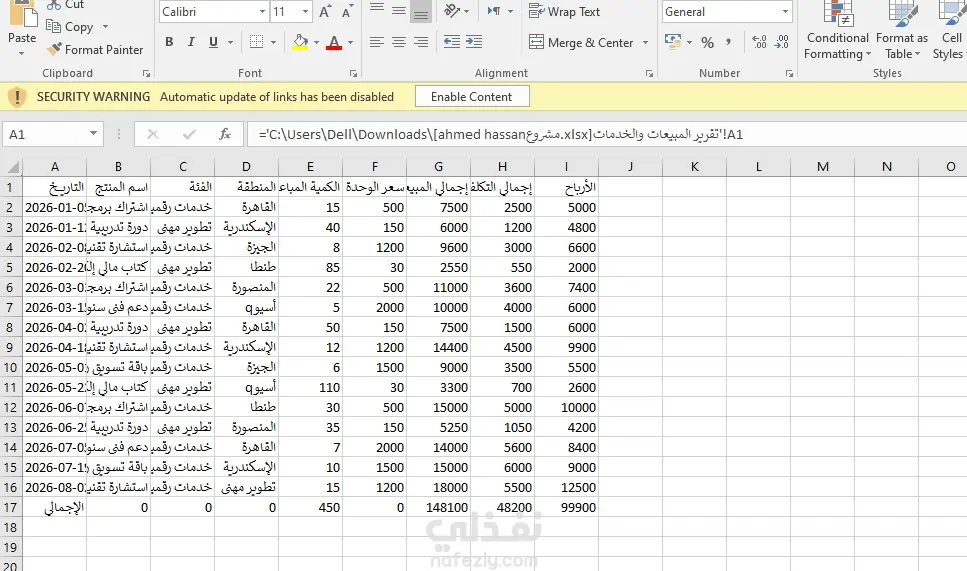
Task: Apply Percent Style
Action: click(x=707, y=43)
